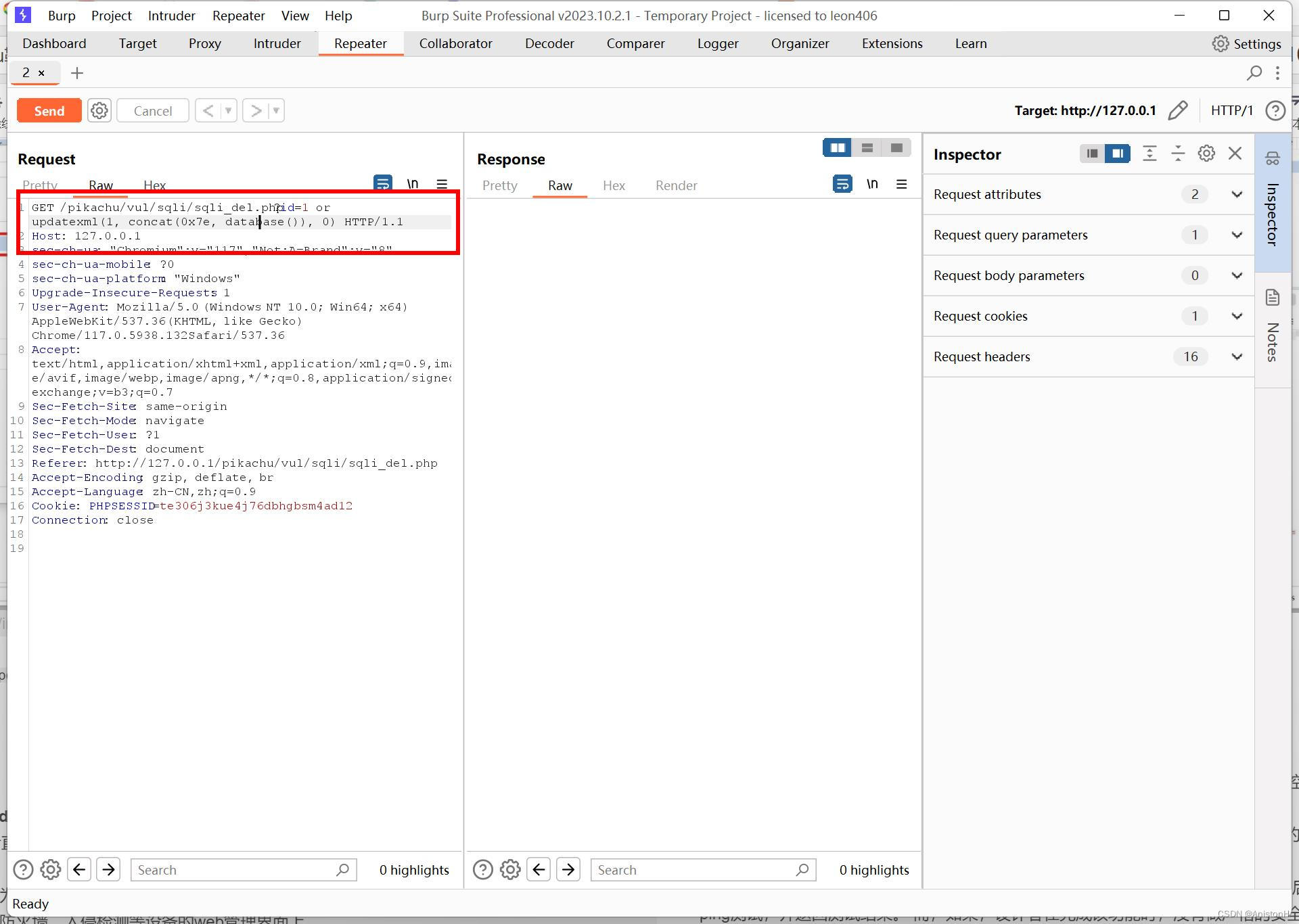Select Response Hex view

[x=614, y=186]
